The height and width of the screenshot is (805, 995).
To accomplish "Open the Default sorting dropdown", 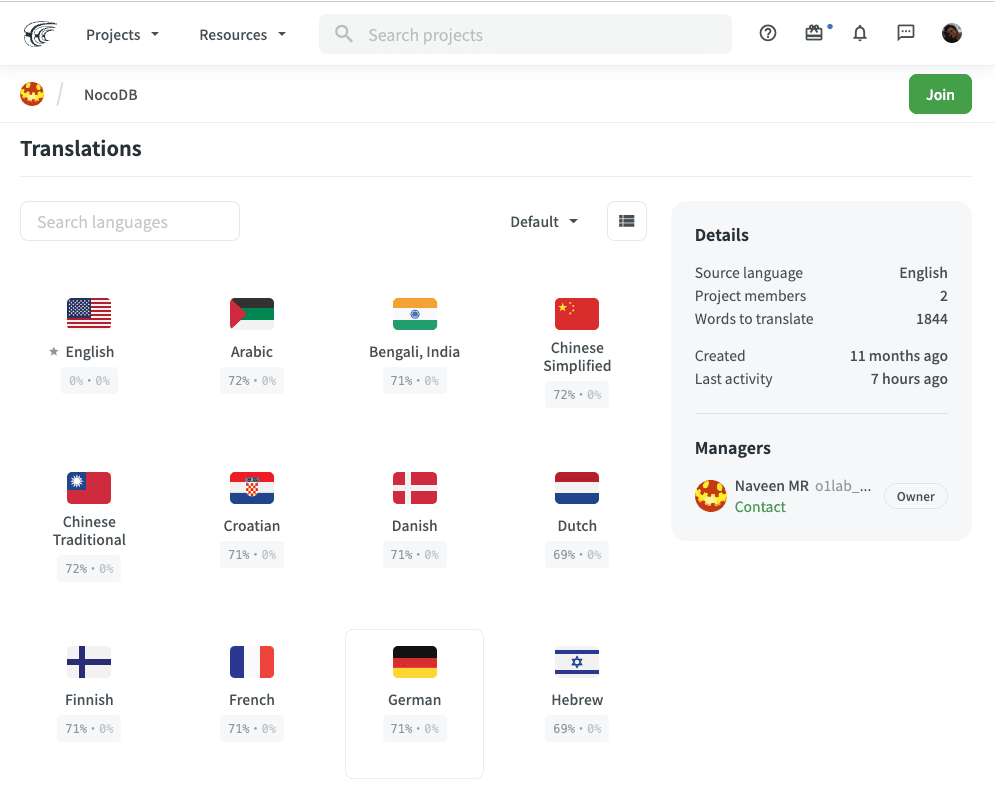I will pyautogui.click(x=543, y=221).
